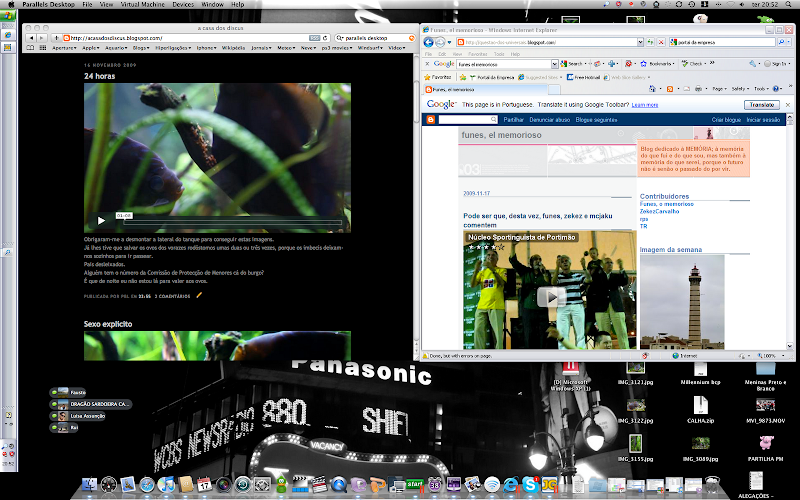Open the Devices menu in Parallels Desktop
The image size is (800, 500).
[183, 4]
